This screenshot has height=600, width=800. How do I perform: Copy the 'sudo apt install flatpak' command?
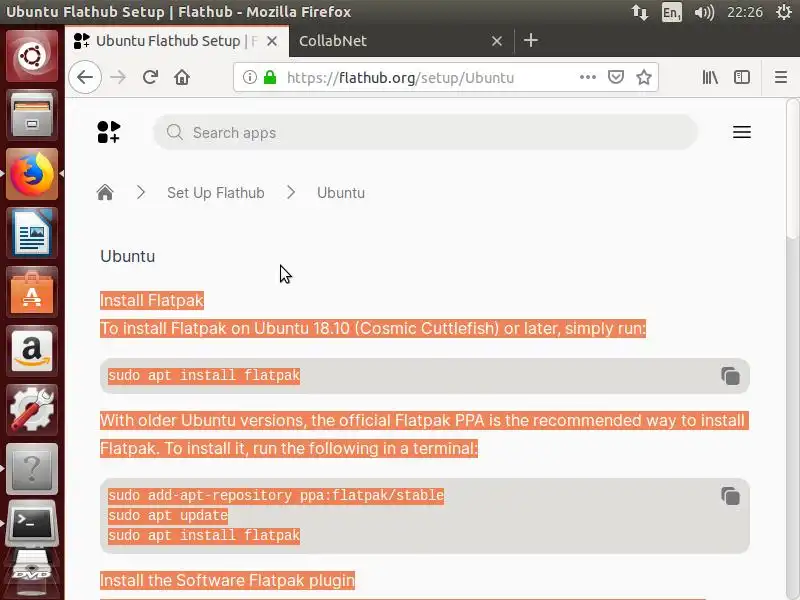point(730,376)
